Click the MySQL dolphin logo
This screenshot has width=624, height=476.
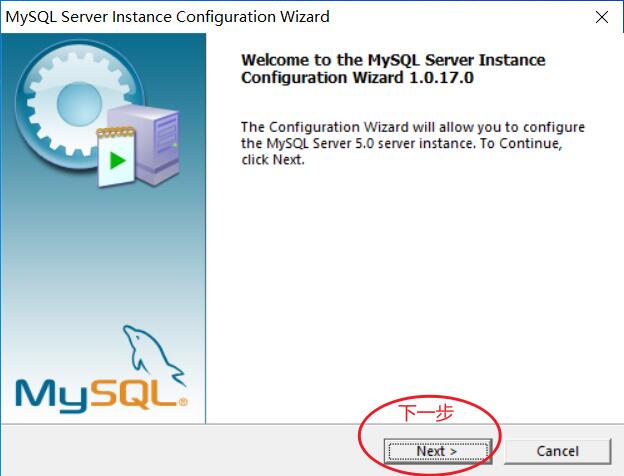(101, 370)
